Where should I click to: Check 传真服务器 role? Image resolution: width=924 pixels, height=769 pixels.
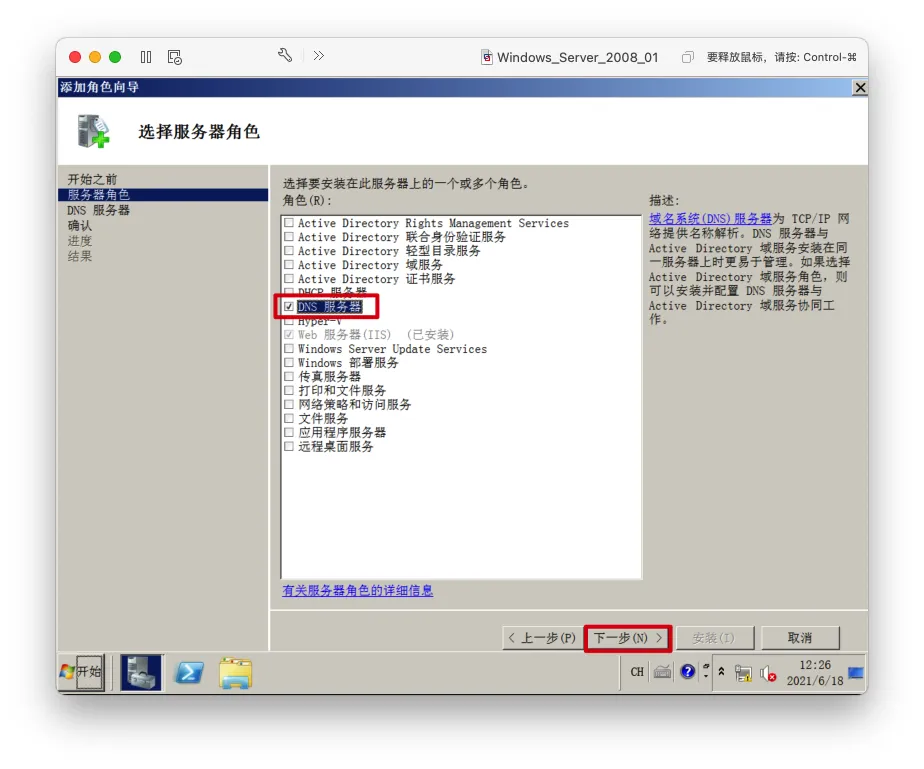[x=289, y=376]
